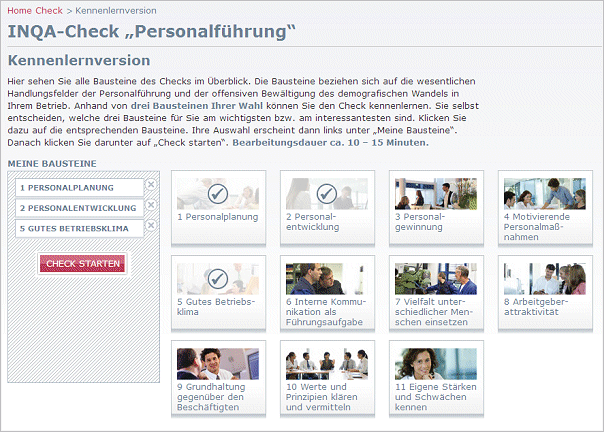Click the Check starten button
The image size is (604, 432).
point(82,264)
